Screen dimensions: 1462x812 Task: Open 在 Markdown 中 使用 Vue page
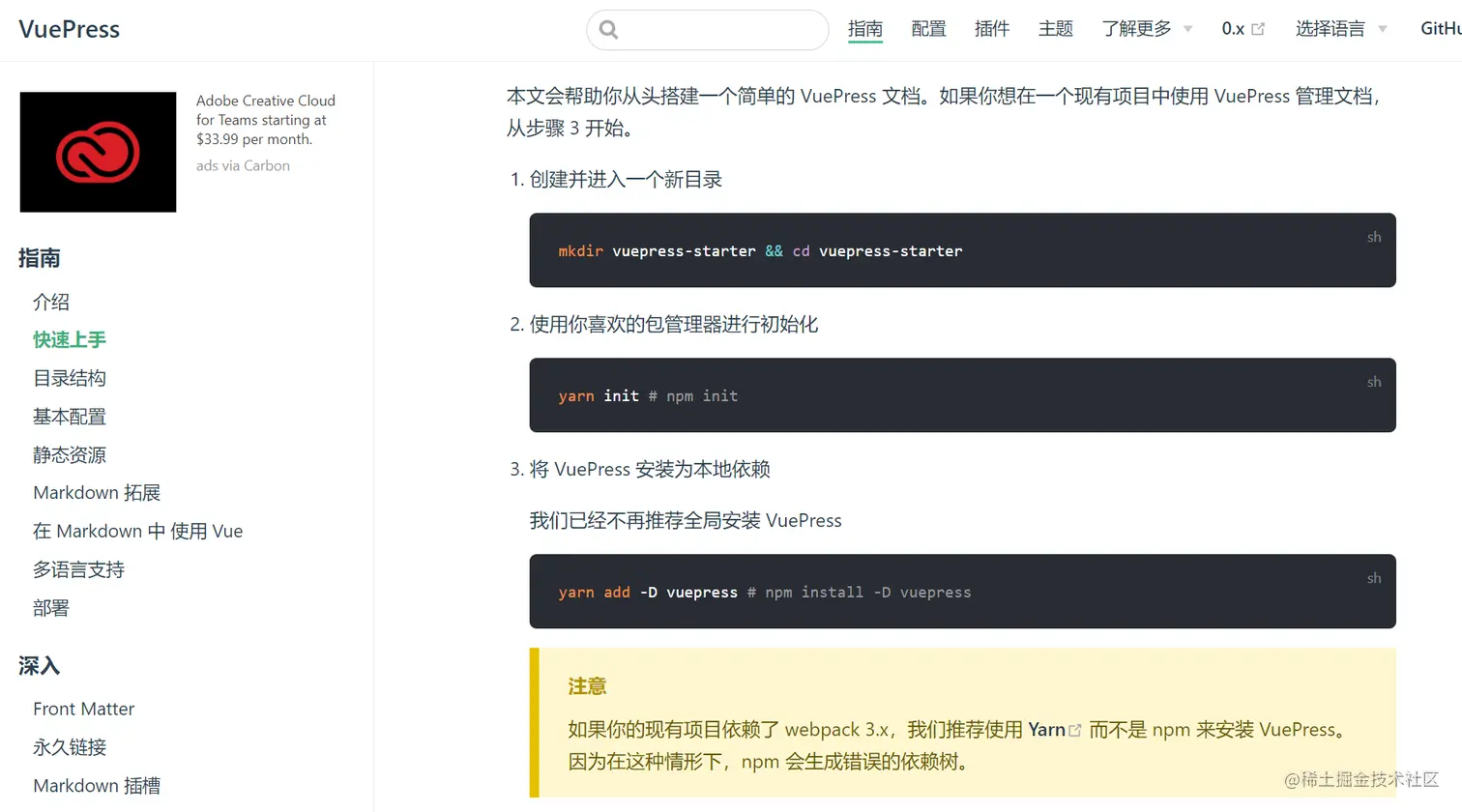pos(138,531)
